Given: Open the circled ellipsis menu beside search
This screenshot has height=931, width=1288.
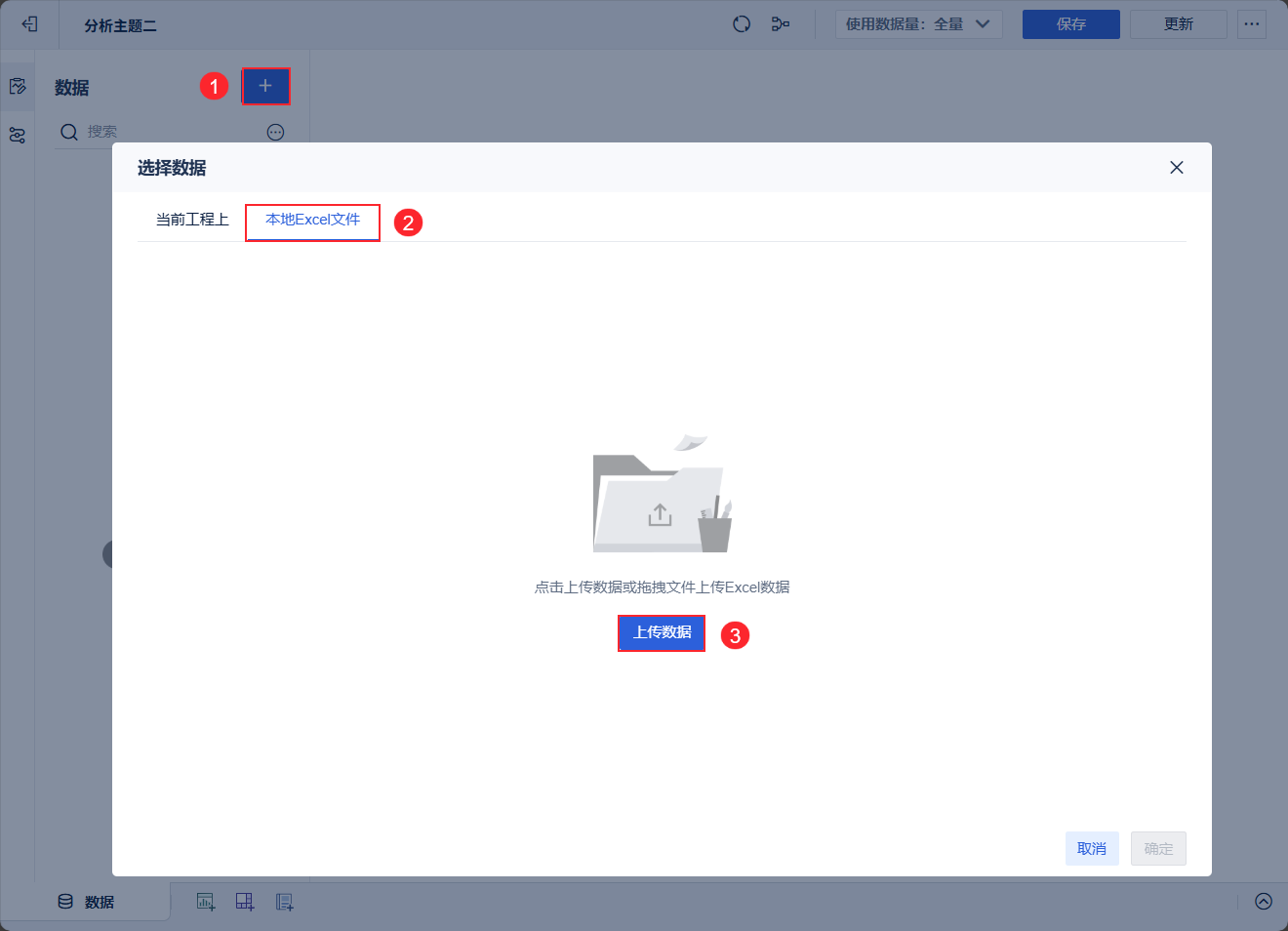Looking at the screenshot, I should point(276,132).
